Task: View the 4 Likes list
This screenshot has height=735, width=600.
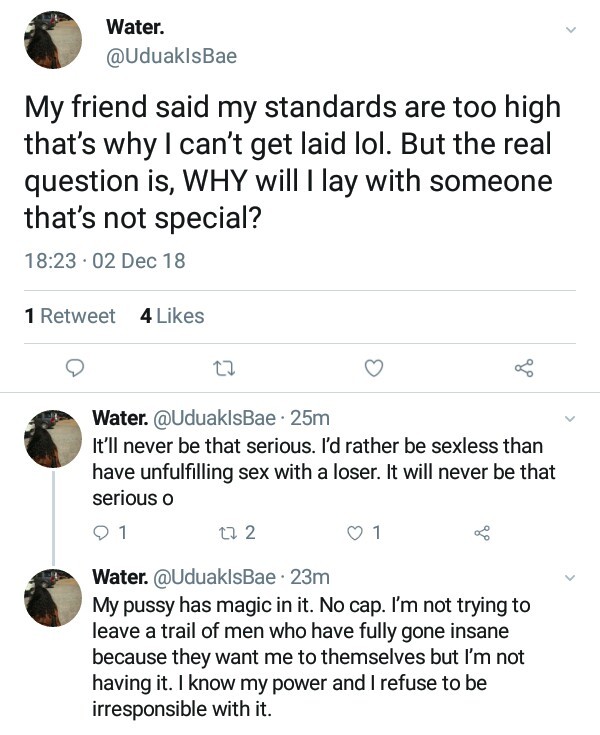Action: (172, 316)
